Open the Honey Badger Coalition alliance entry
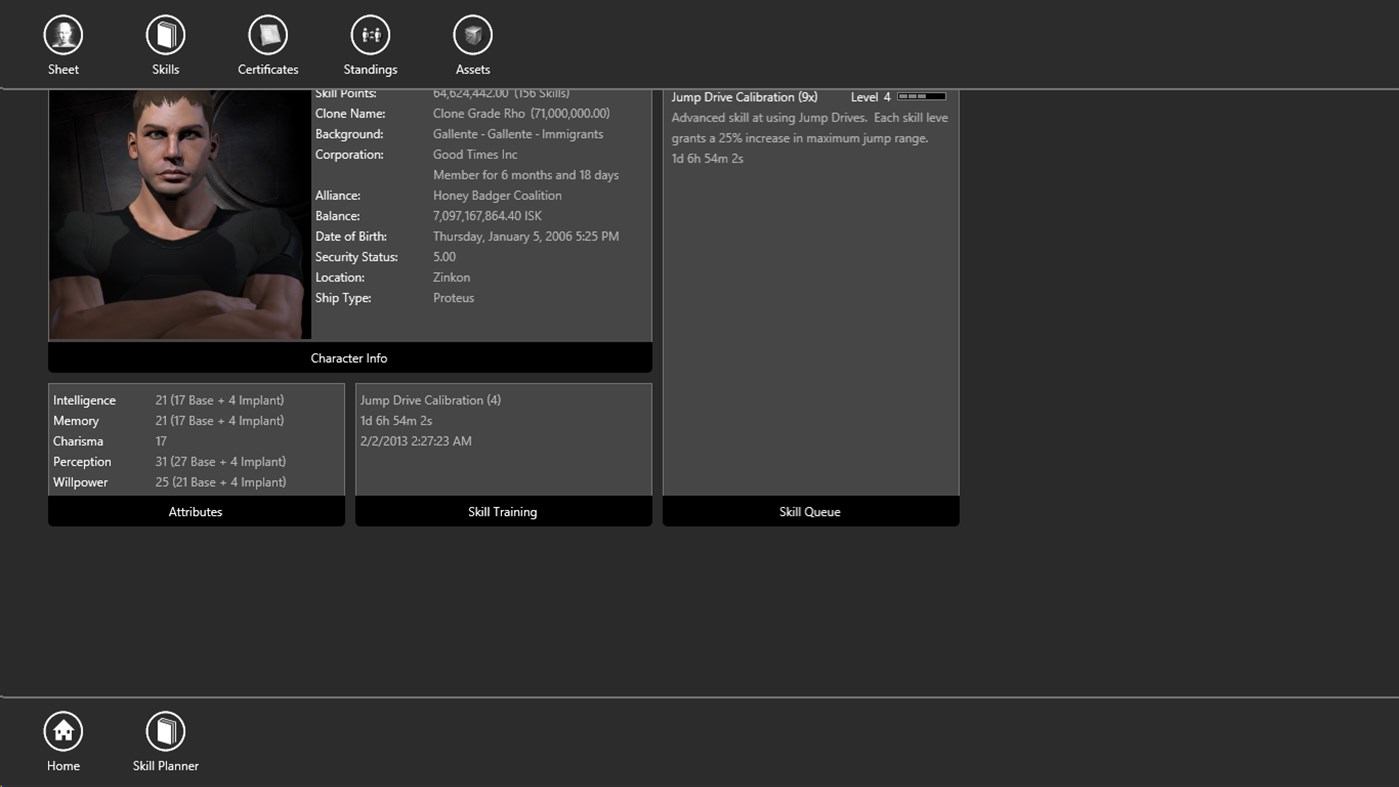The width and height of the screenshot is (1399, 787). (497, 195)
